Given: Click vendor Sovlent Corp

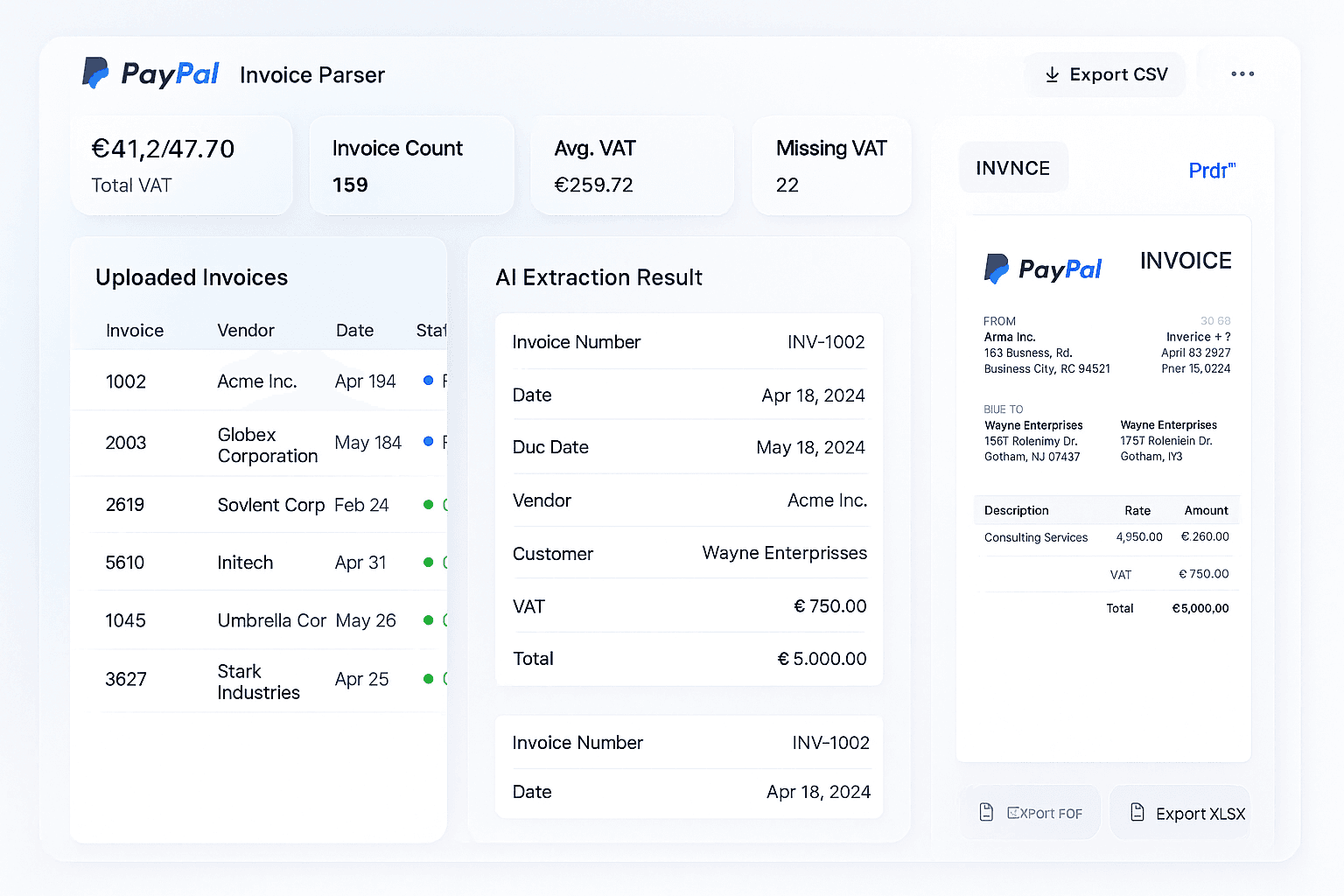Looking at the screenshot, I should 271,505.
